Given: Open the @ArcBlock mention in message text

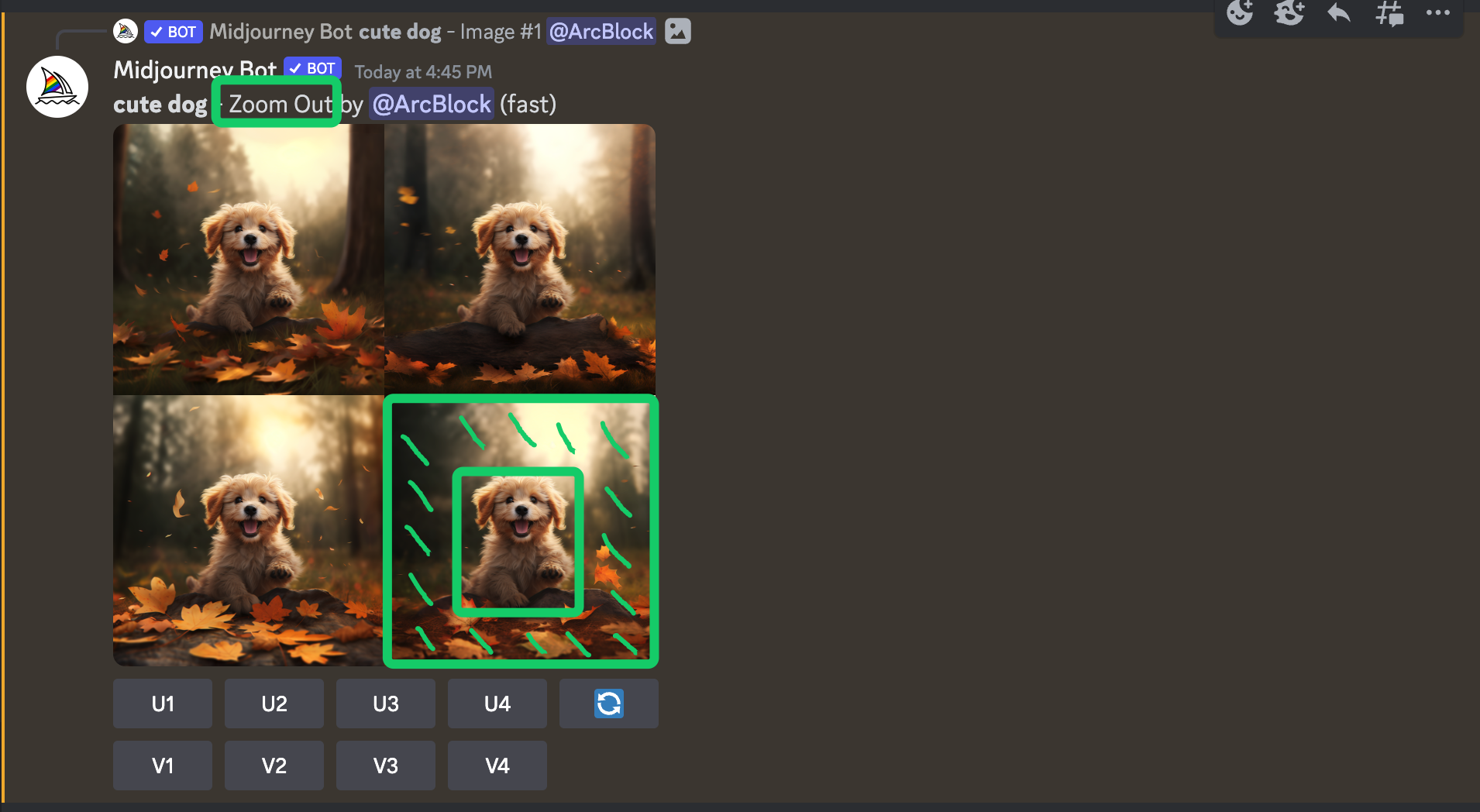Looking at the screenshot, I should 432,104.
